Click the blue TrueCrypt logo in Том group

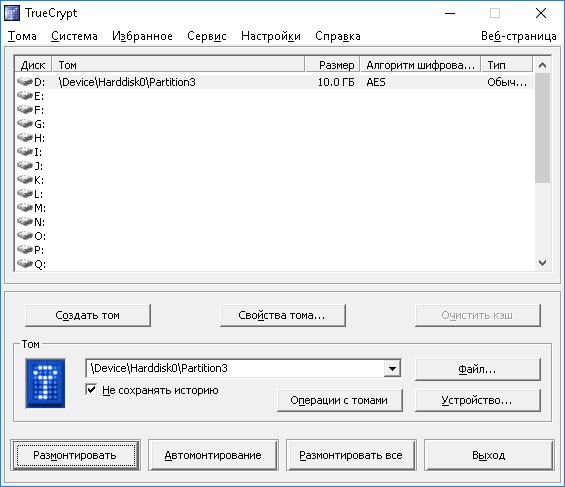pos(45,383)
